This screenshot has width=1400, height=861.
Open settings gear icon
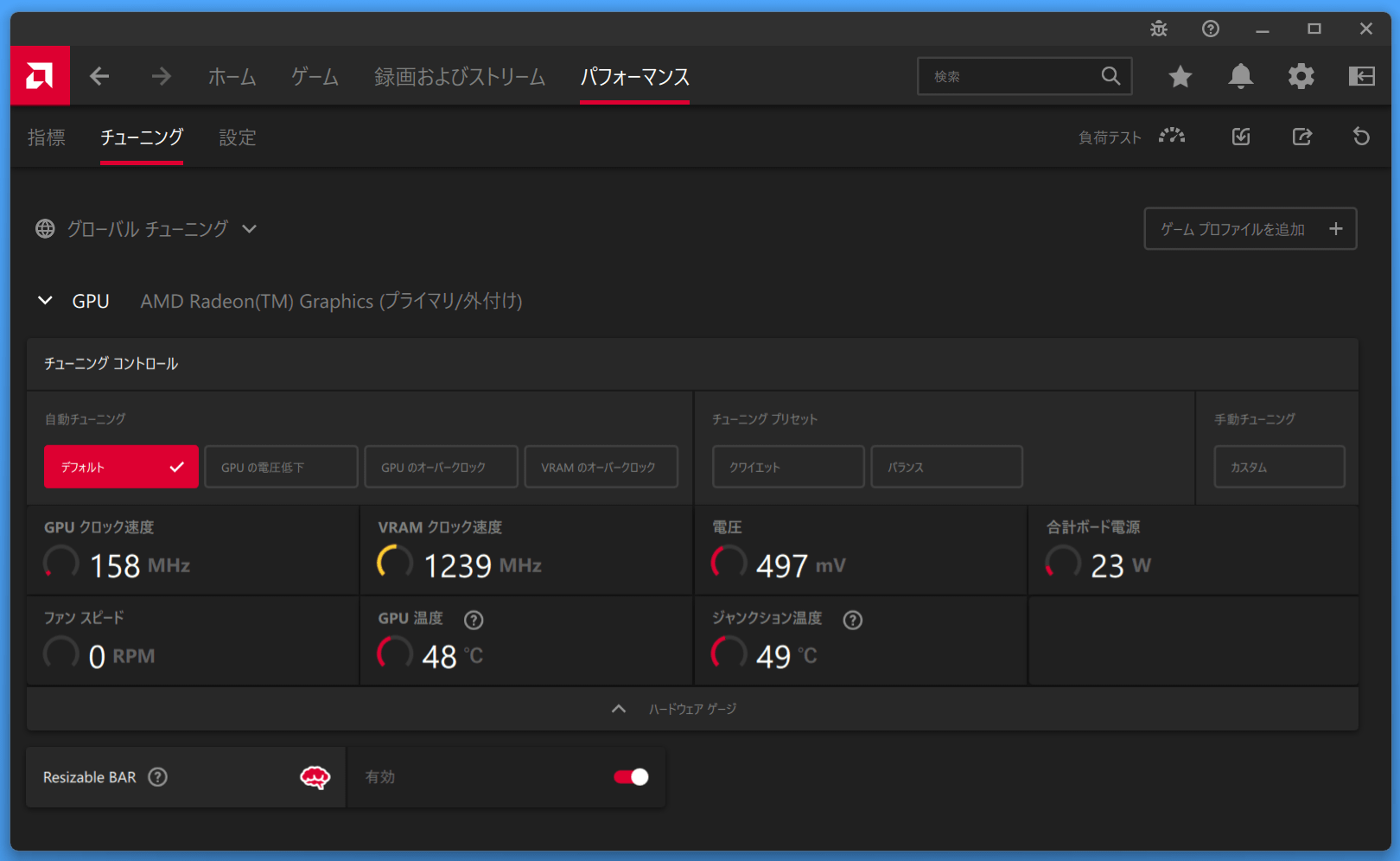[1301, 76]
